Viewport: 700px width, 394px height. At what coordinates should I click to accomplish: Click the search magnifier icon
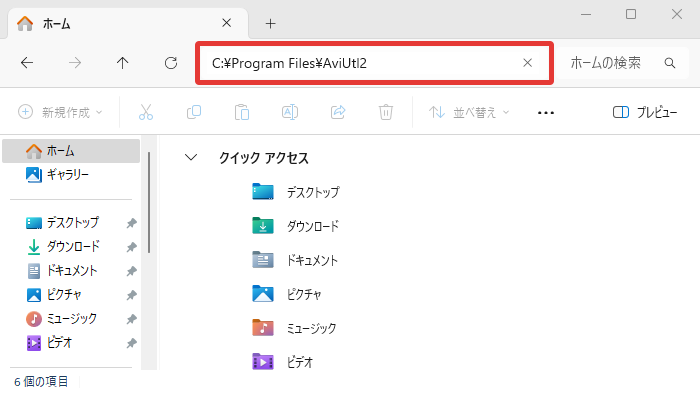(670, 63)
